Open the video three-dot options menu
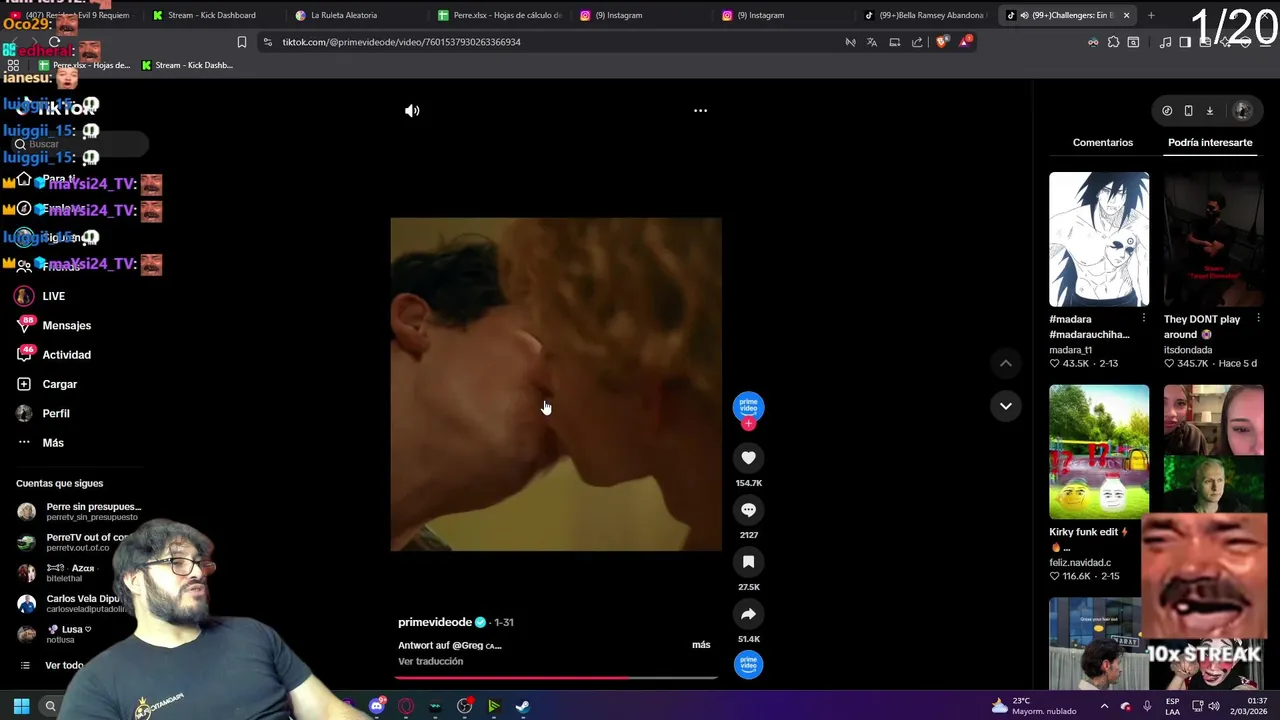 [x=700, y=111]
